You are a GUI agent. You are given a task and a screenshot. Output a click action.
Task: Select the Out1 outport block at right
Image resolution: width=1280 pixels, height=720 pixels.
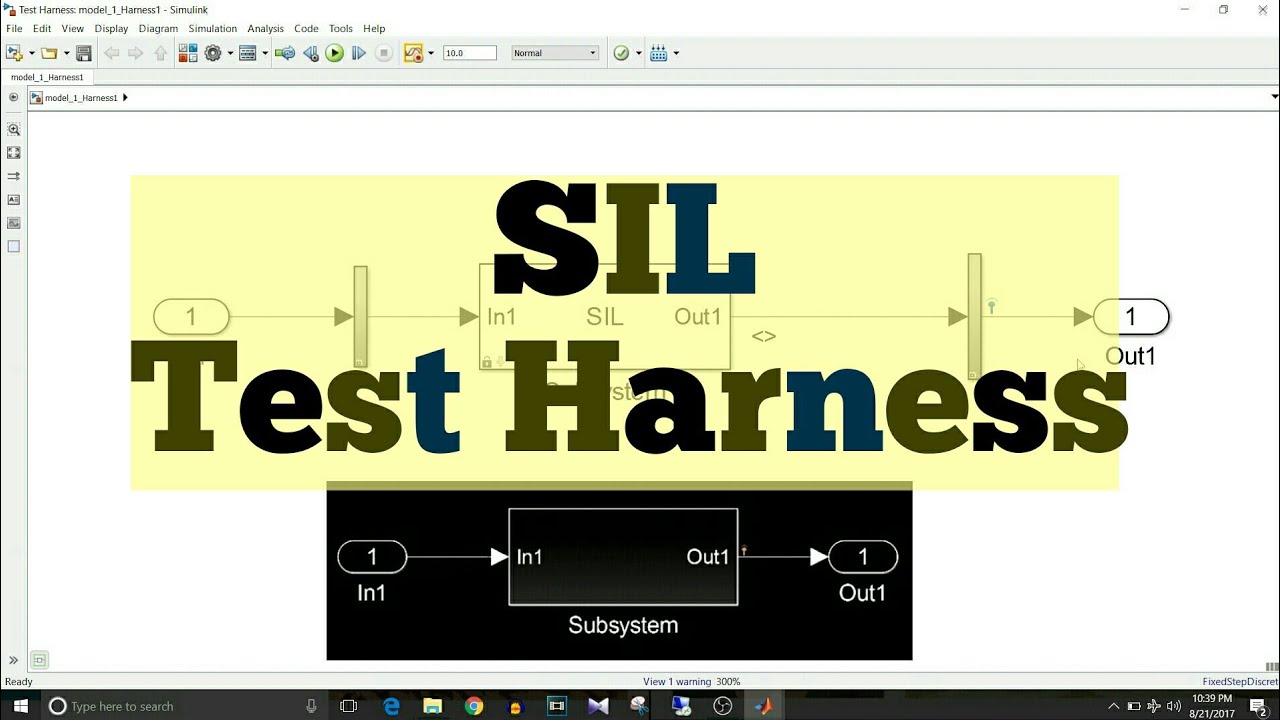click(1131, 317)
